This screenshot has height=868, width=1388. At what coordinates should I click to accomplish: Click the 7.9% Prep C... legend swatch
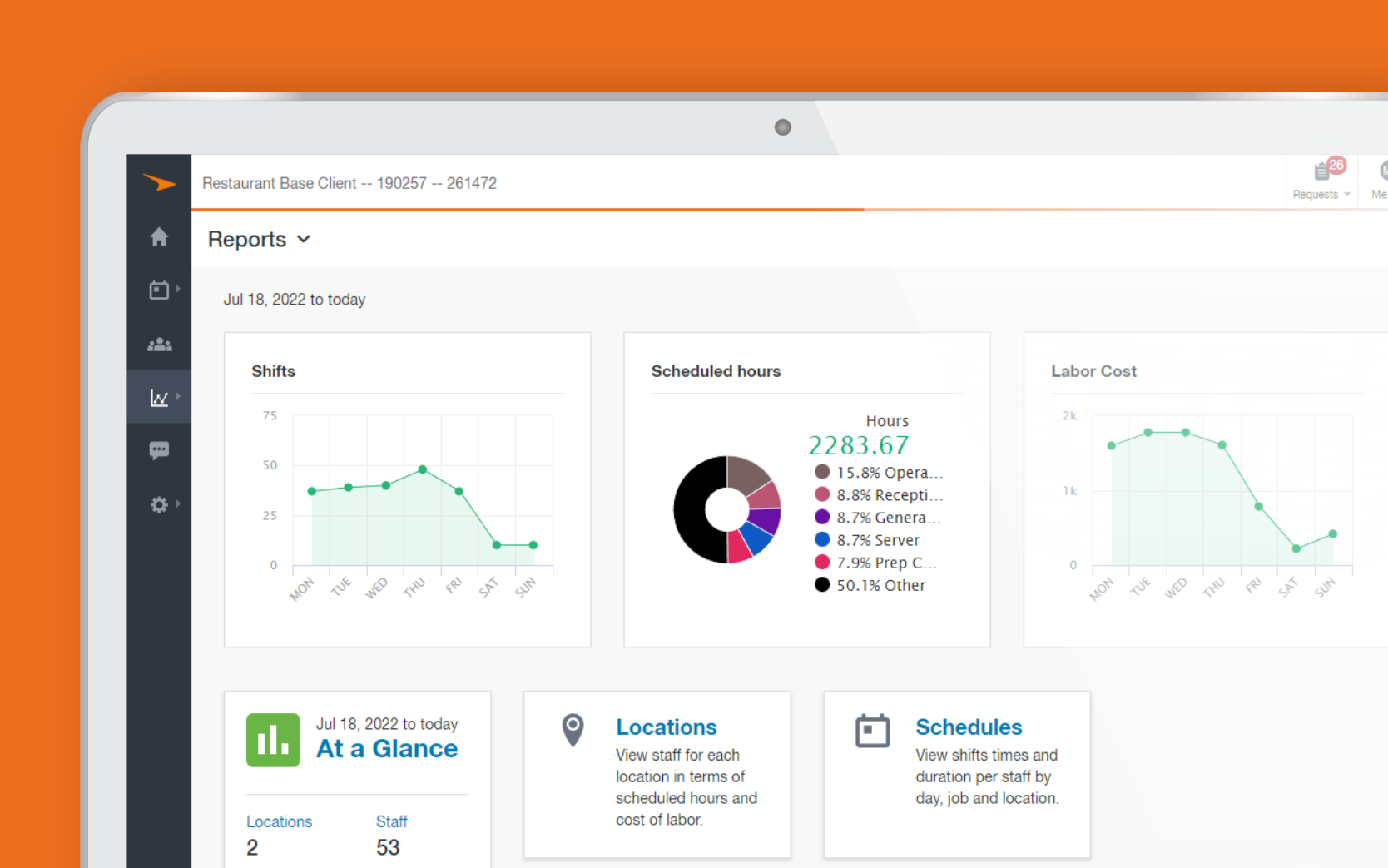[822, 562]
